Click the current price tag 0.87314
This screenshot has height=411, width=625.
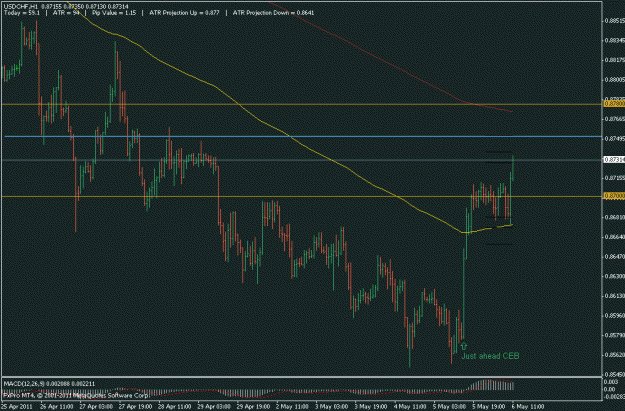click(x=614, y=159)
